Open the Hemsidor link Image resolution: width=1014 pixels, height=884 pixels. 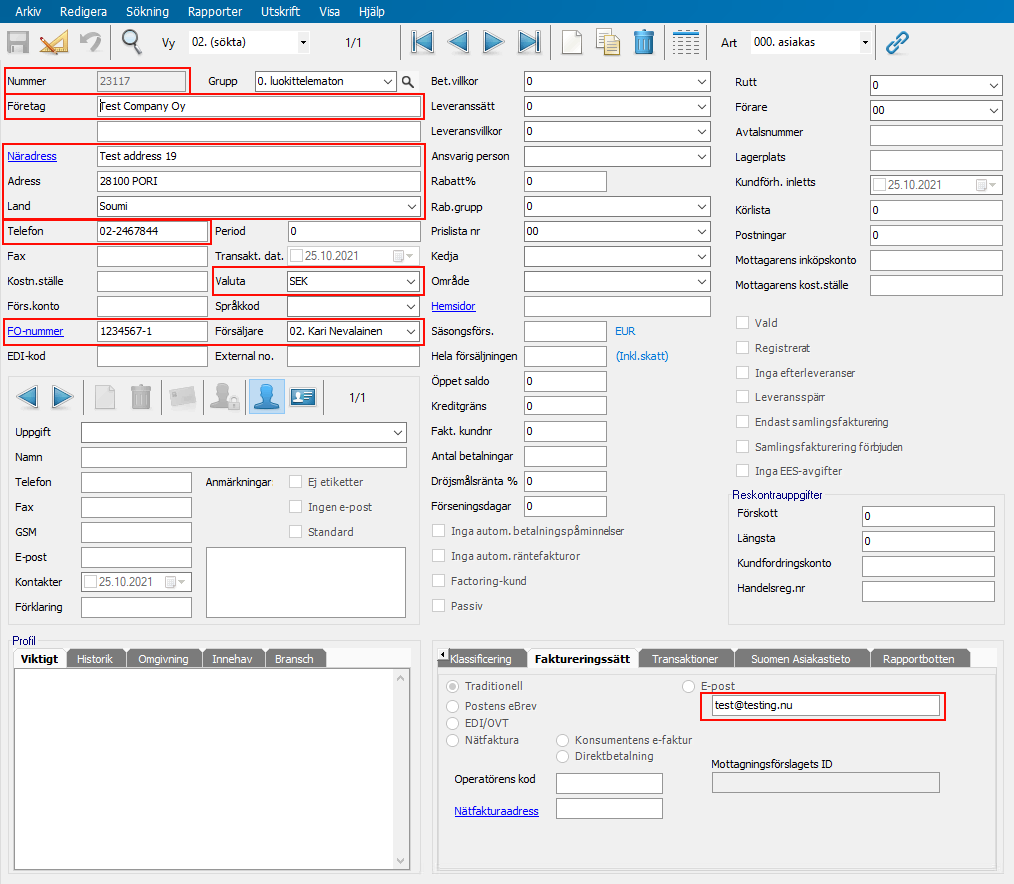[453, 307]
